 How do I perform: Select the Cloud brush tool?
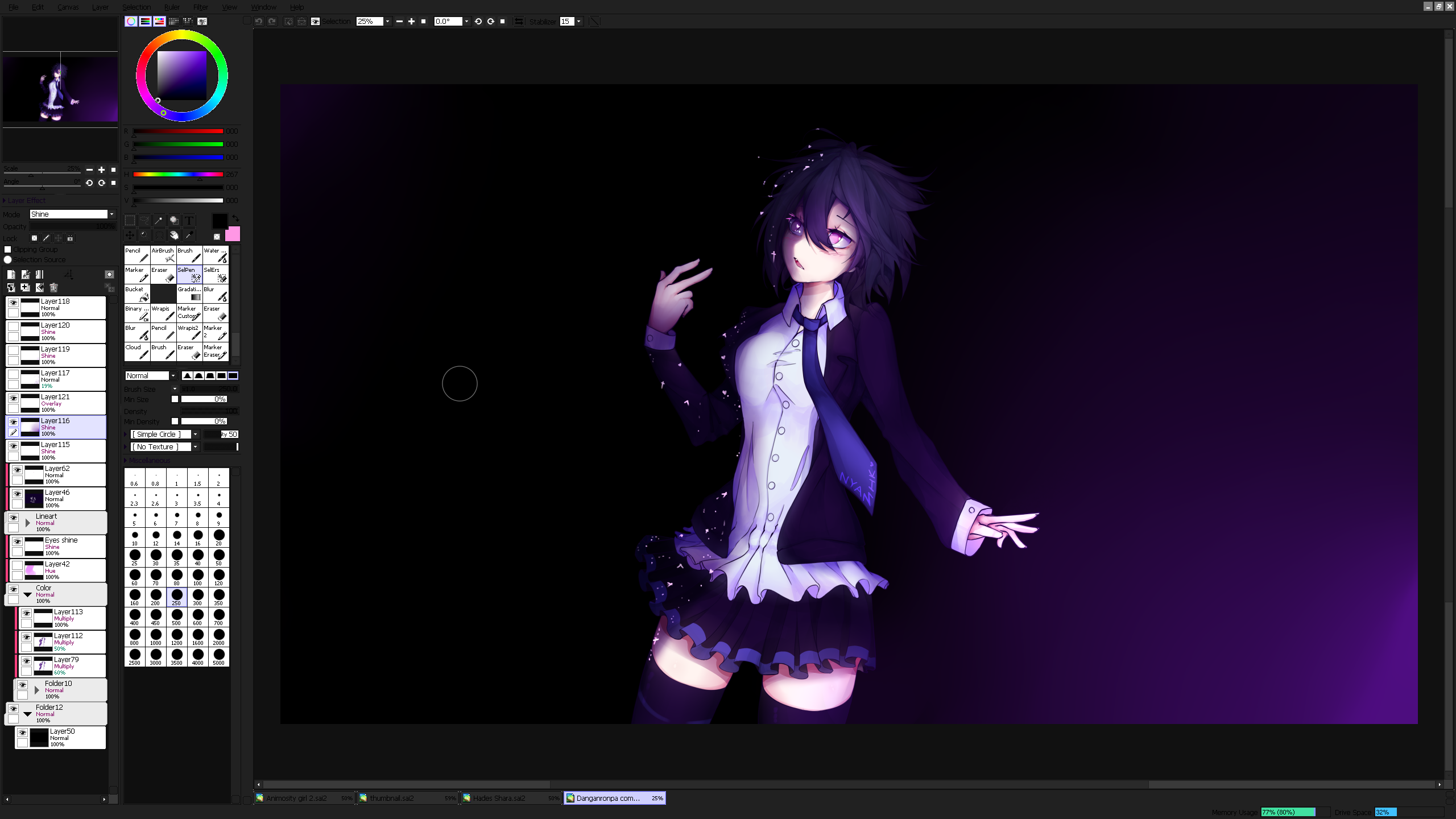coord(136,351)
